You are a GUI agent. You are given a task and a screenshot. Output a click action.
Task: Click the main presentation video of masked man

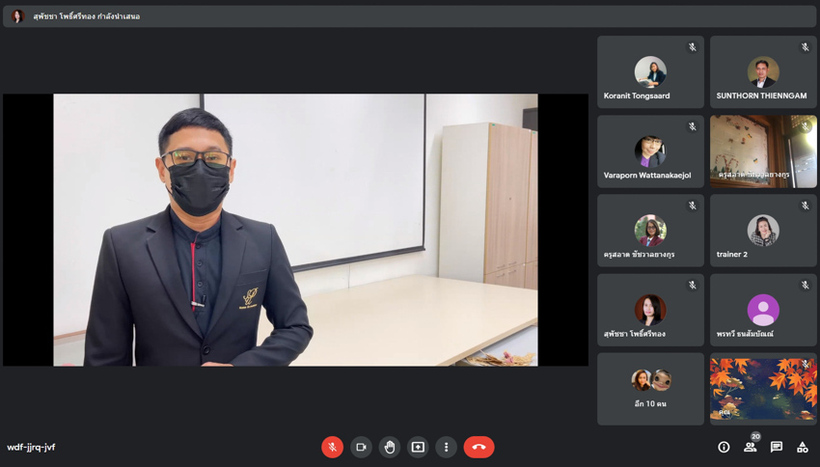[295, 230]
